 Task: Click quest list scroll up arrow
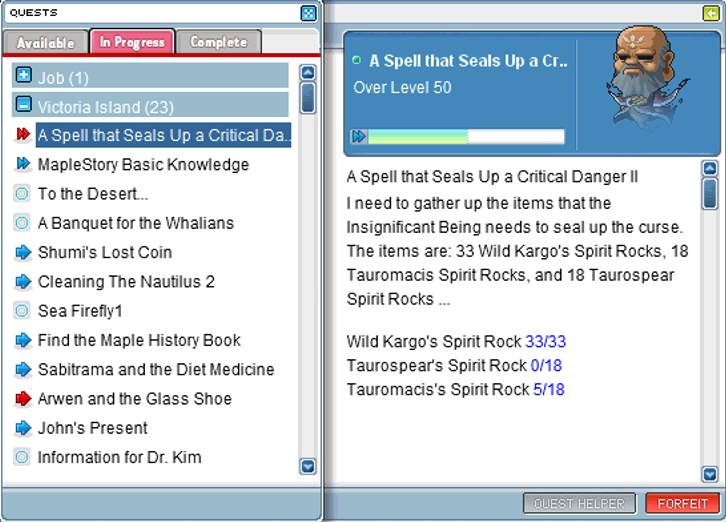pos(308,72)
